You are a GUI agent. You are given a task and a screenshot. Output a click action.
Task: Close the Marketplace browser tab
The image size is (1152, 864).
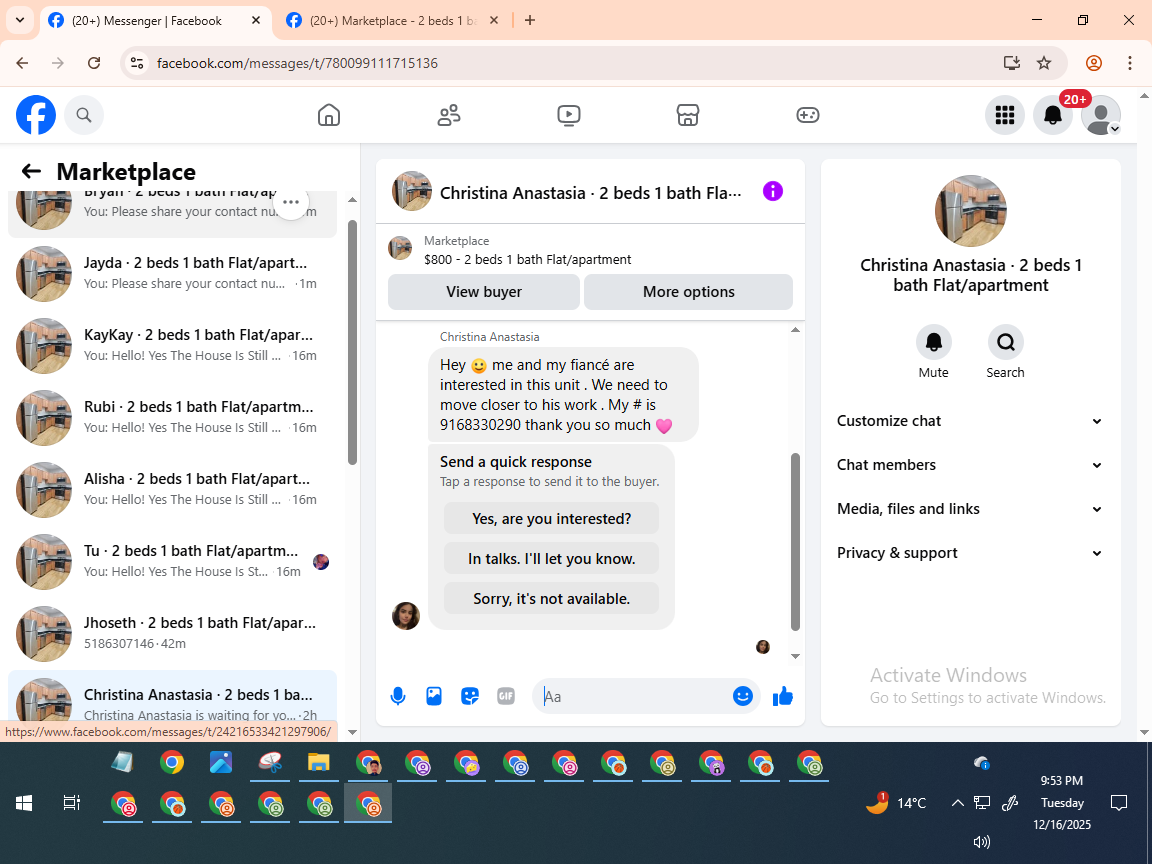click(494, 21)
